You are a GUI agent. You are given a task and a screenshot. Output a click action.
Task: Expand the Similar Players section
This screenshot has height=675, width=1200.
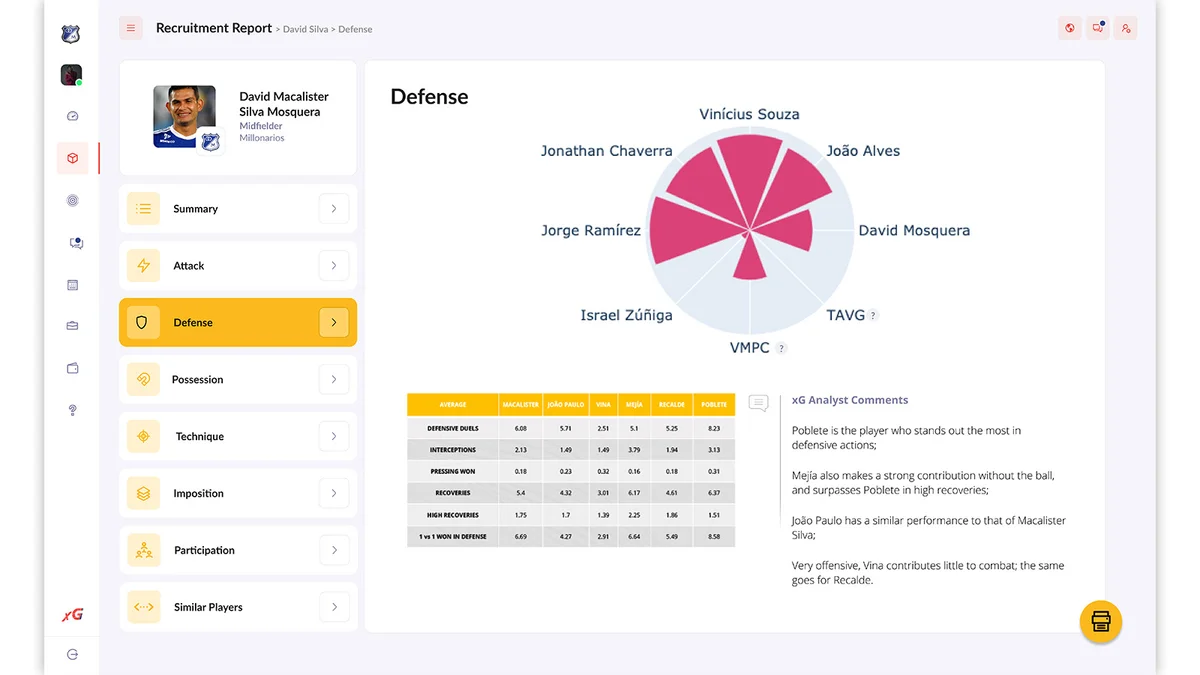click(334, 607)
